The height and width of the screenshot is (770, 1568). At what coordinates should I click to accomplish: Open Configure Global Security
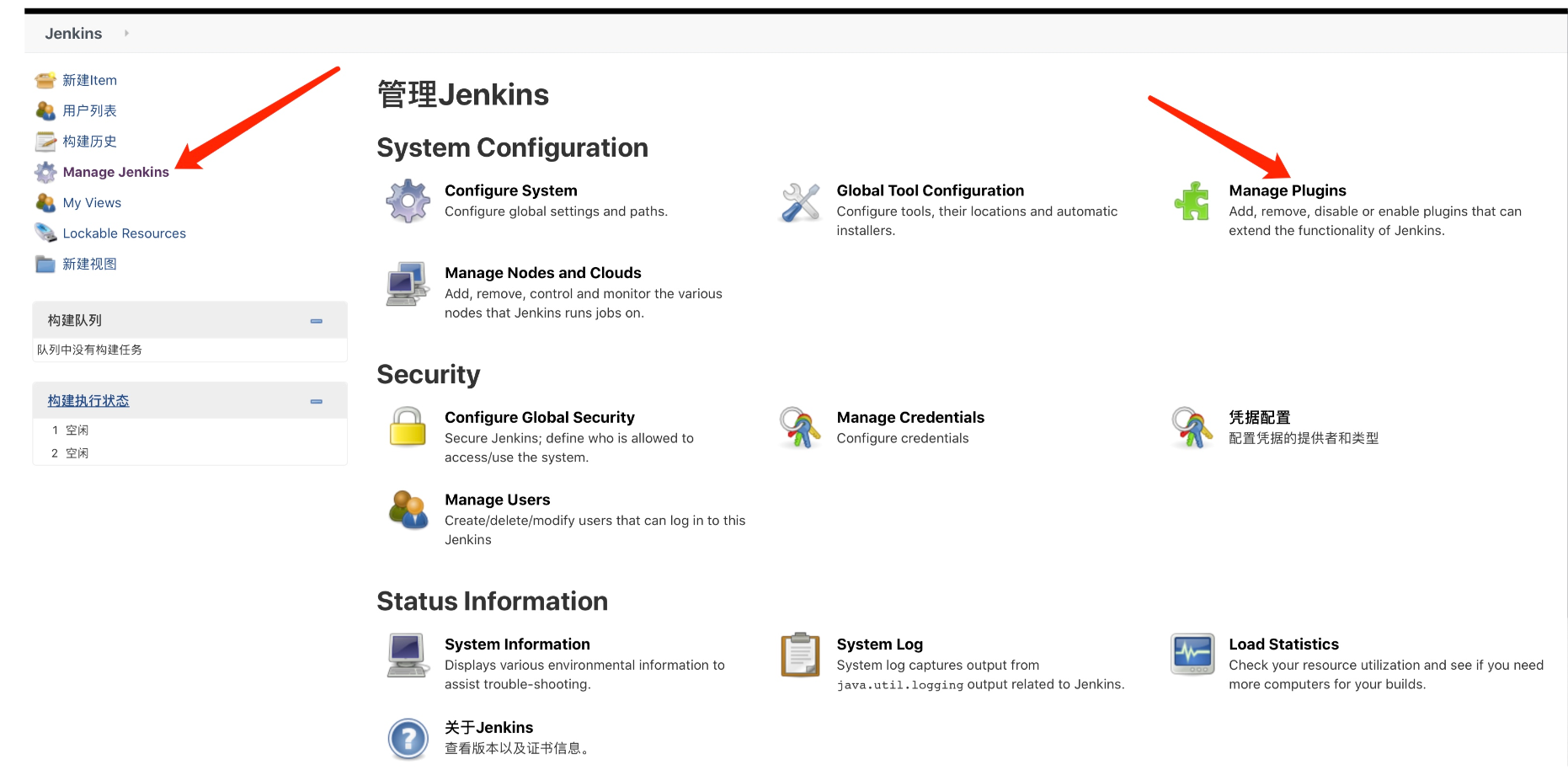540,417
